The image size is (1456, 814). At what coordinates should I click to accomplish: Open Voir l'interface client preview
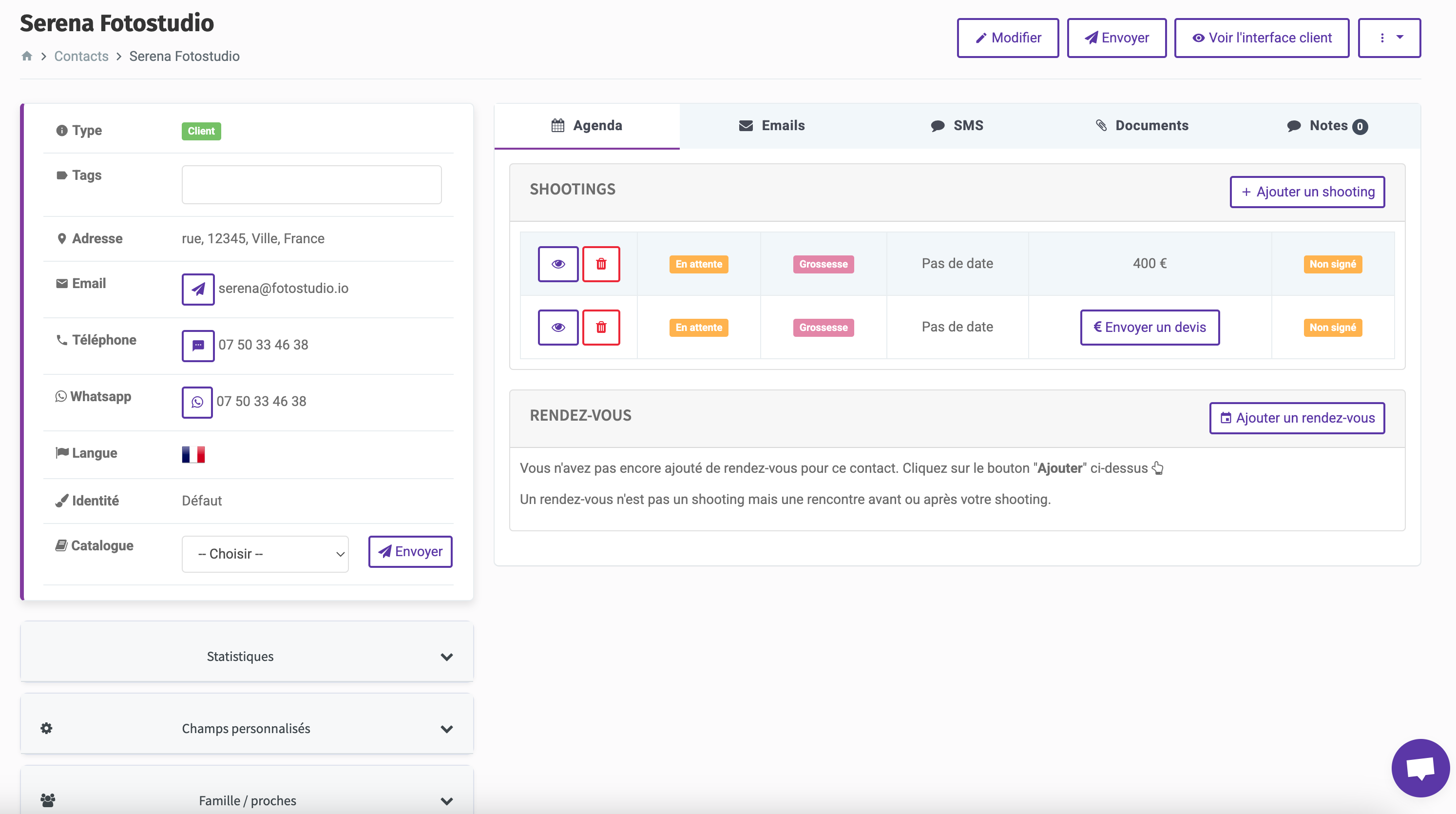[1261, 38]
